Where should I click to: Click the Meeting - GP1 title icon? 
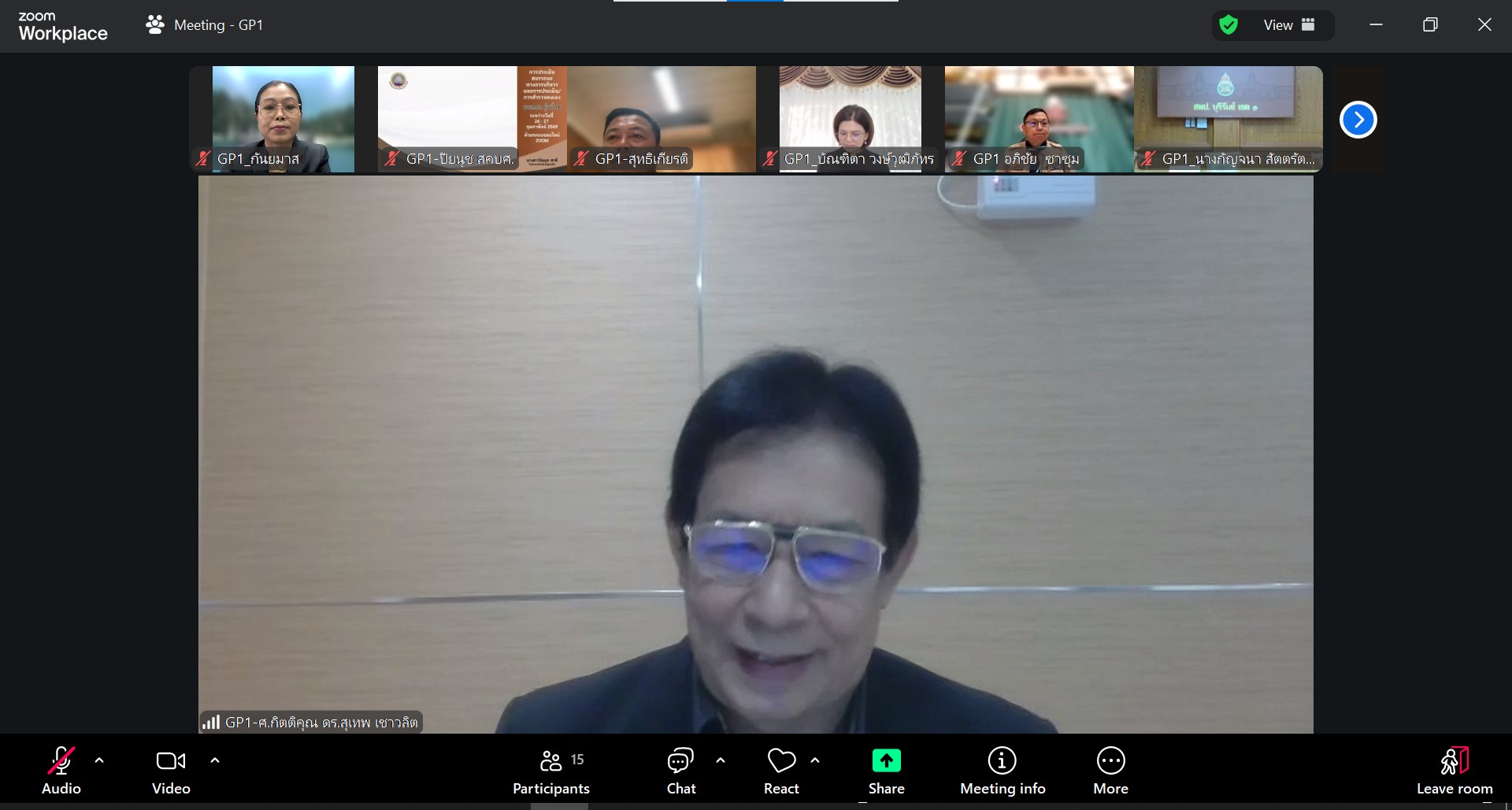pos(155,25)
